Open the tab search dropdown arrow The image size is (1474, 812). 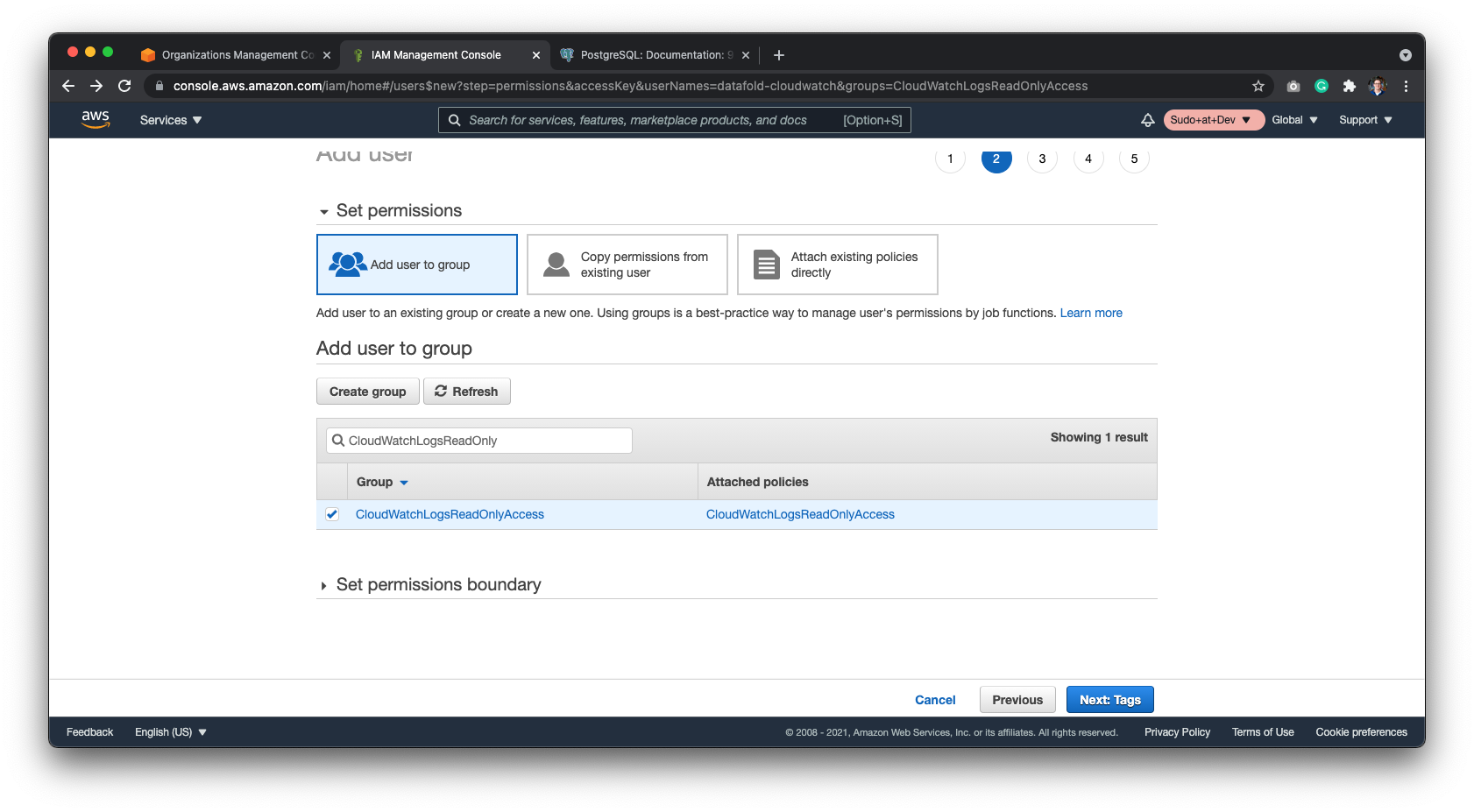(x=1406, y=55)
